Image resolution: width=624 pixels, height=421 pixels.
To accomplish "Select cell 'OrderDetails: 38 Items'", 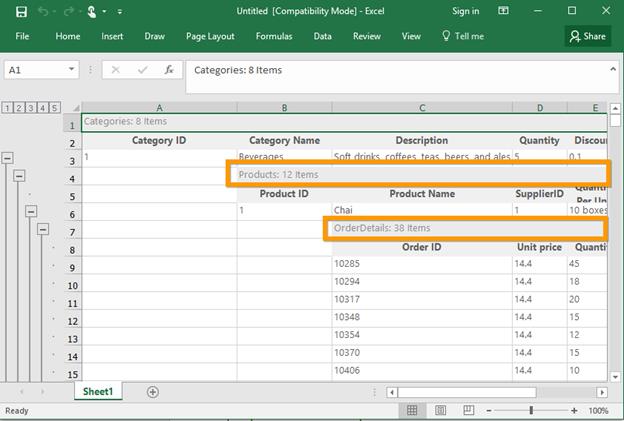I will click(x=469, y=228).
